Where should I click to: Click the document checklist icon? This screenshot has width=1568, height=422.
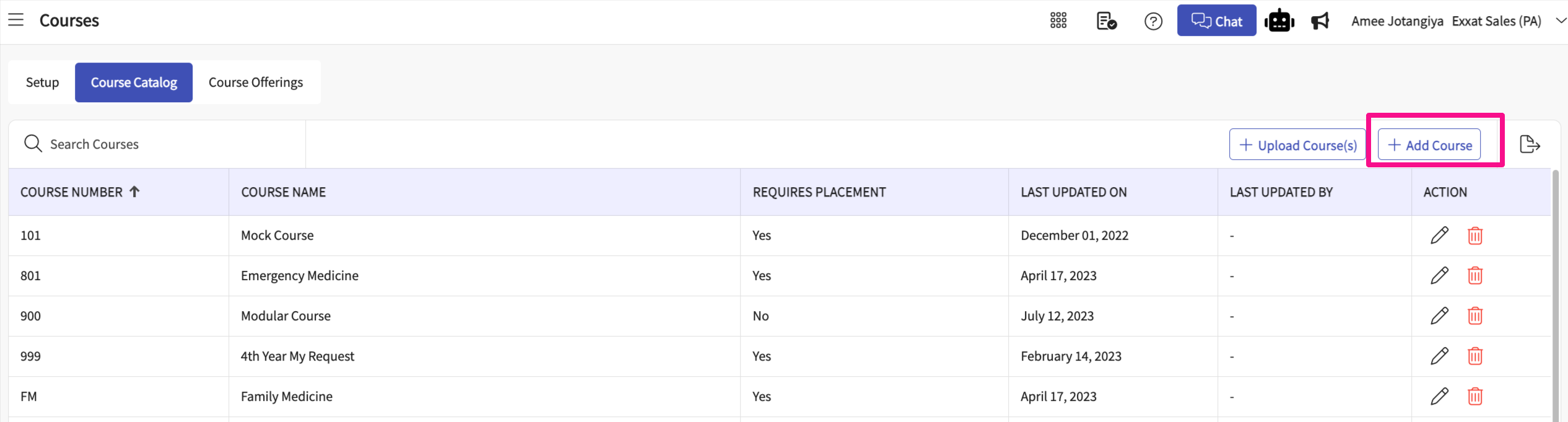1106,21
